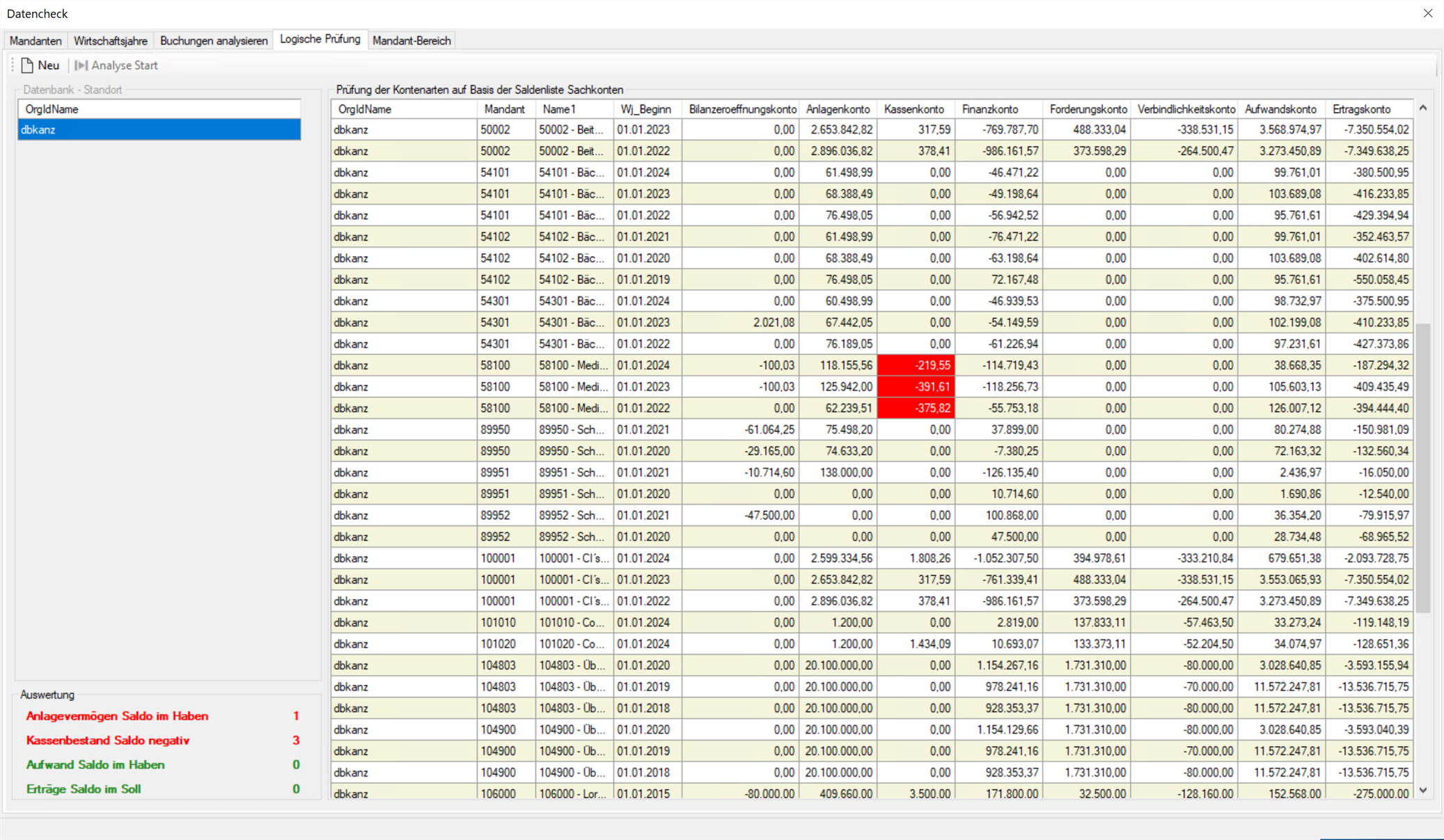Click the Ertragskonto column header
The image size is (1444, 840).
[x=1369, y=109]
